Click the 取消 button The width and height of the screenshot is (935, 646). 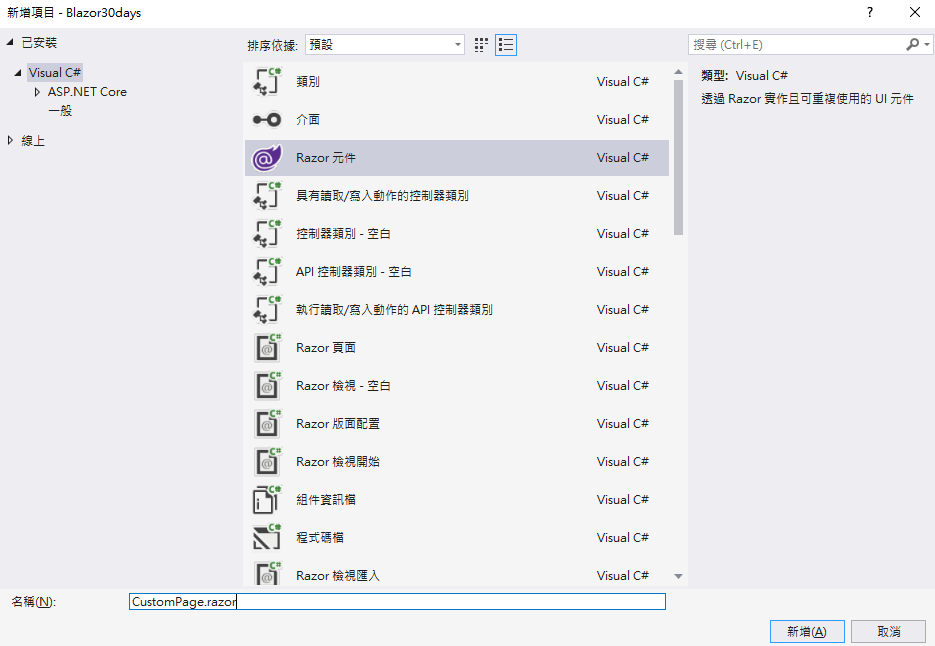(x=888, y=632)
